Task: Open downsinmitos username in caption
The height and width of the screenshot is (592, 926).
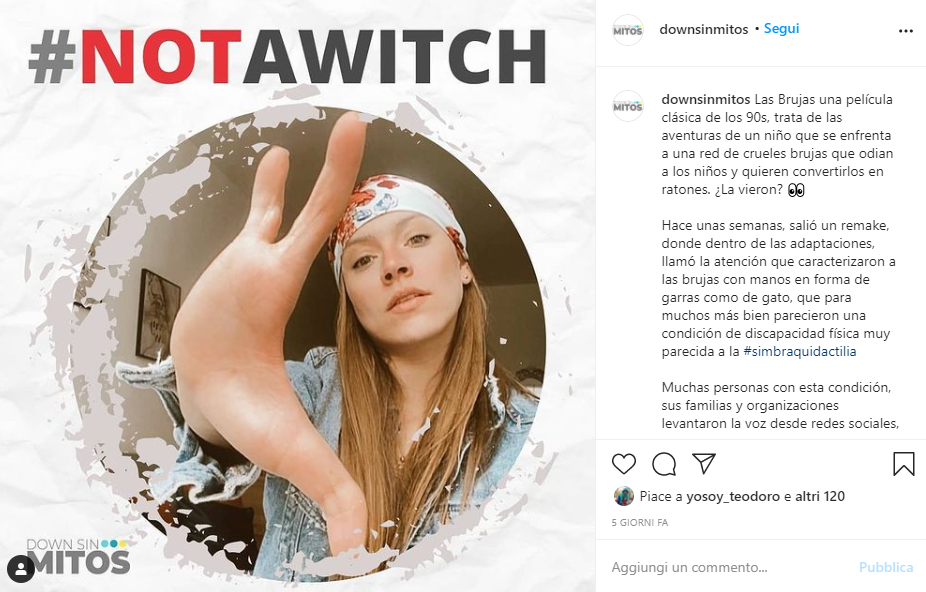Action: click(x=706, y=99)
